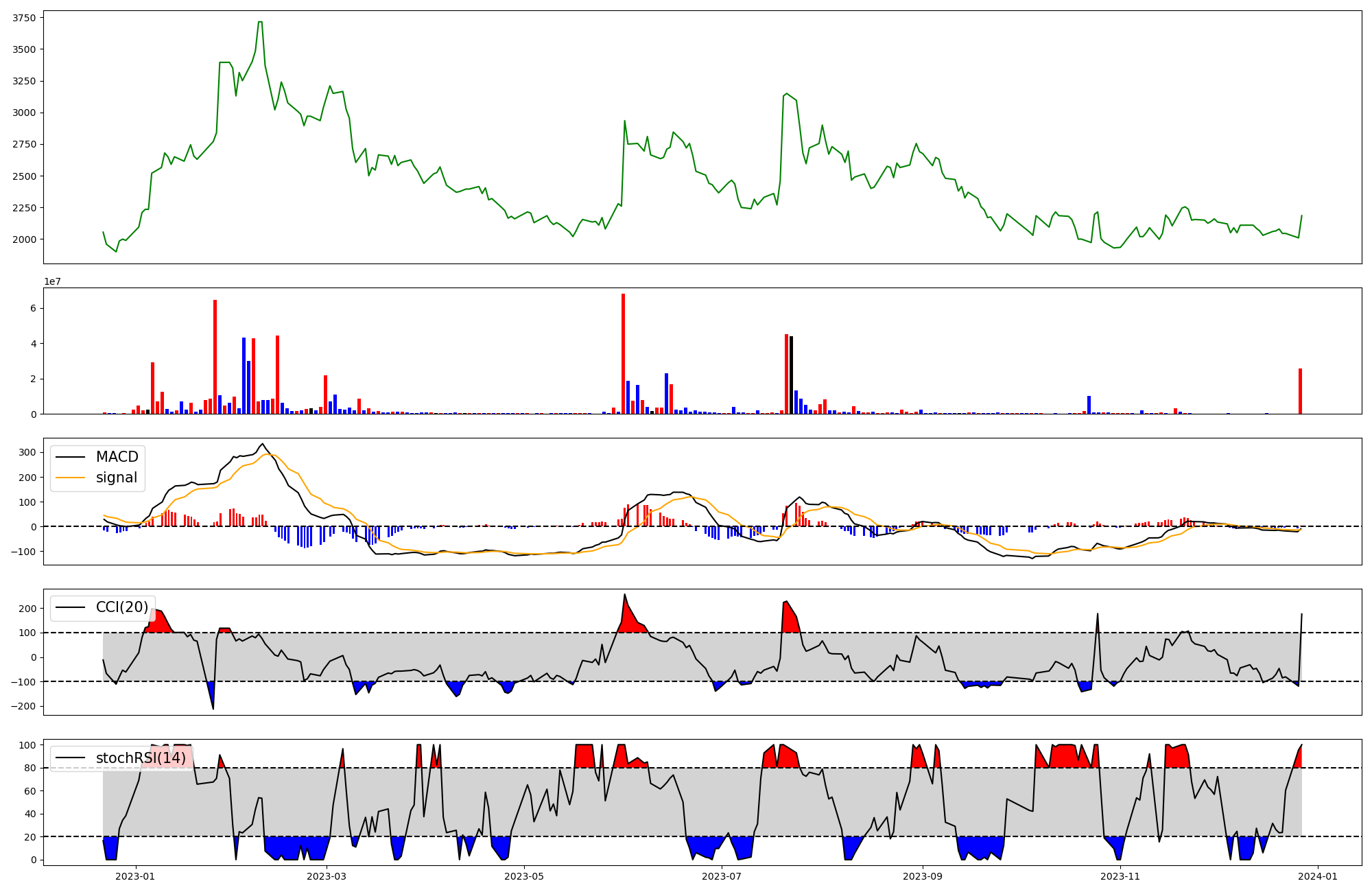
Task: Click the 2000 price axis tick label
Action: pos(25,239)
